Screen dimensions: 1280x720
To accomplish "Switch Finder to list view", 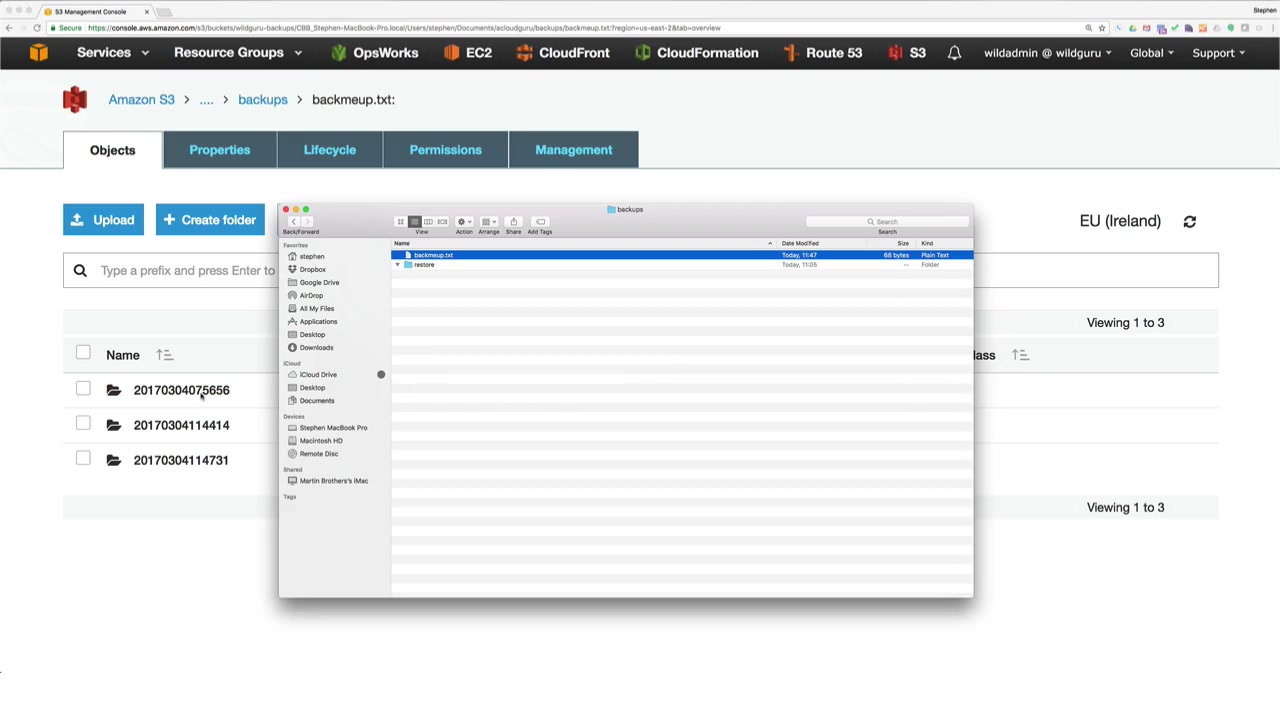I will (x=414, y=222).
